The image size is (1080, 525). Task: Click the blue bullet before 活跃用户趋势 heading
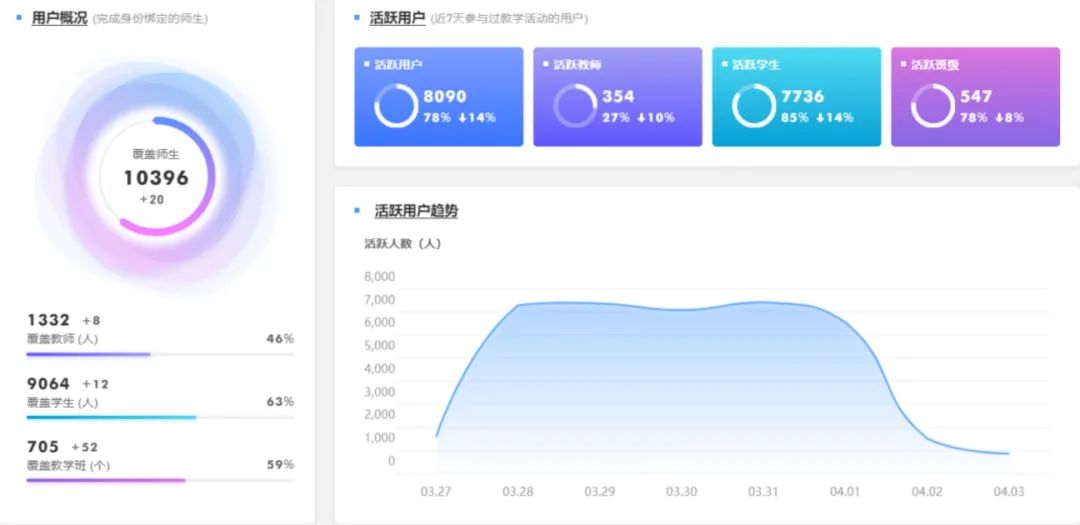[x=357, y=211]
